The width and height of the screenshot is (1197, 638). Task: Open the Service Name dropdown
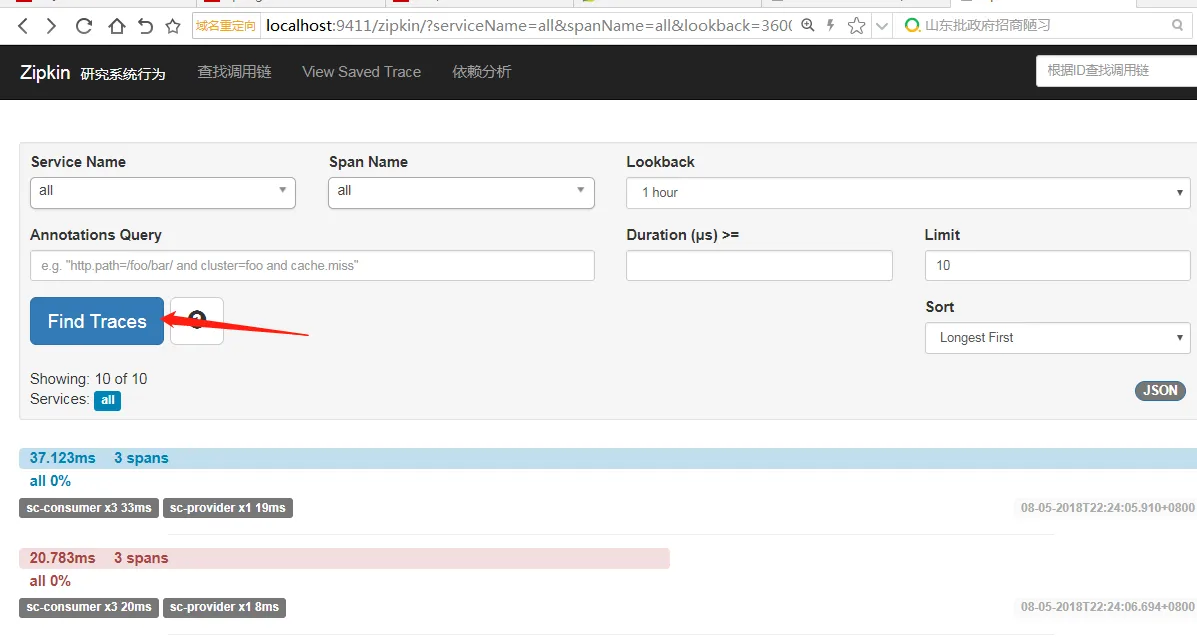coord(163,192)
